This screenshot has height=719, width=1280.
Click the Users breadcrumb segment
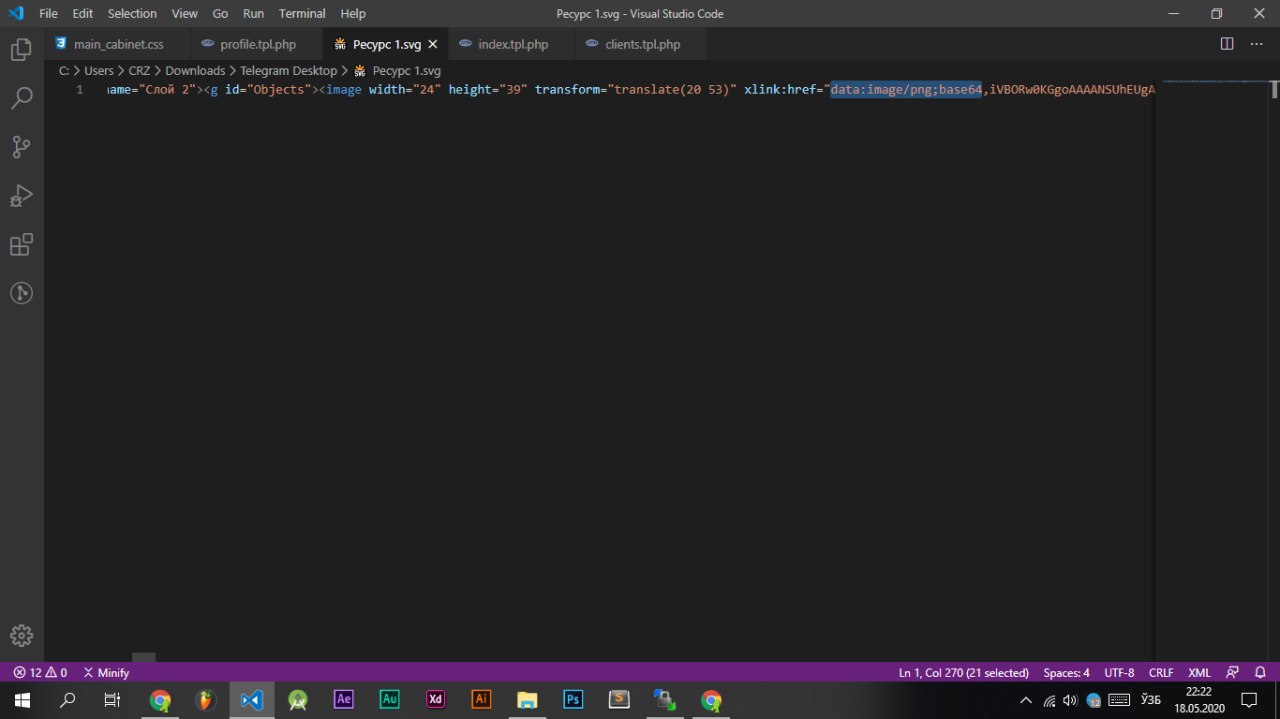coord(98,71)
